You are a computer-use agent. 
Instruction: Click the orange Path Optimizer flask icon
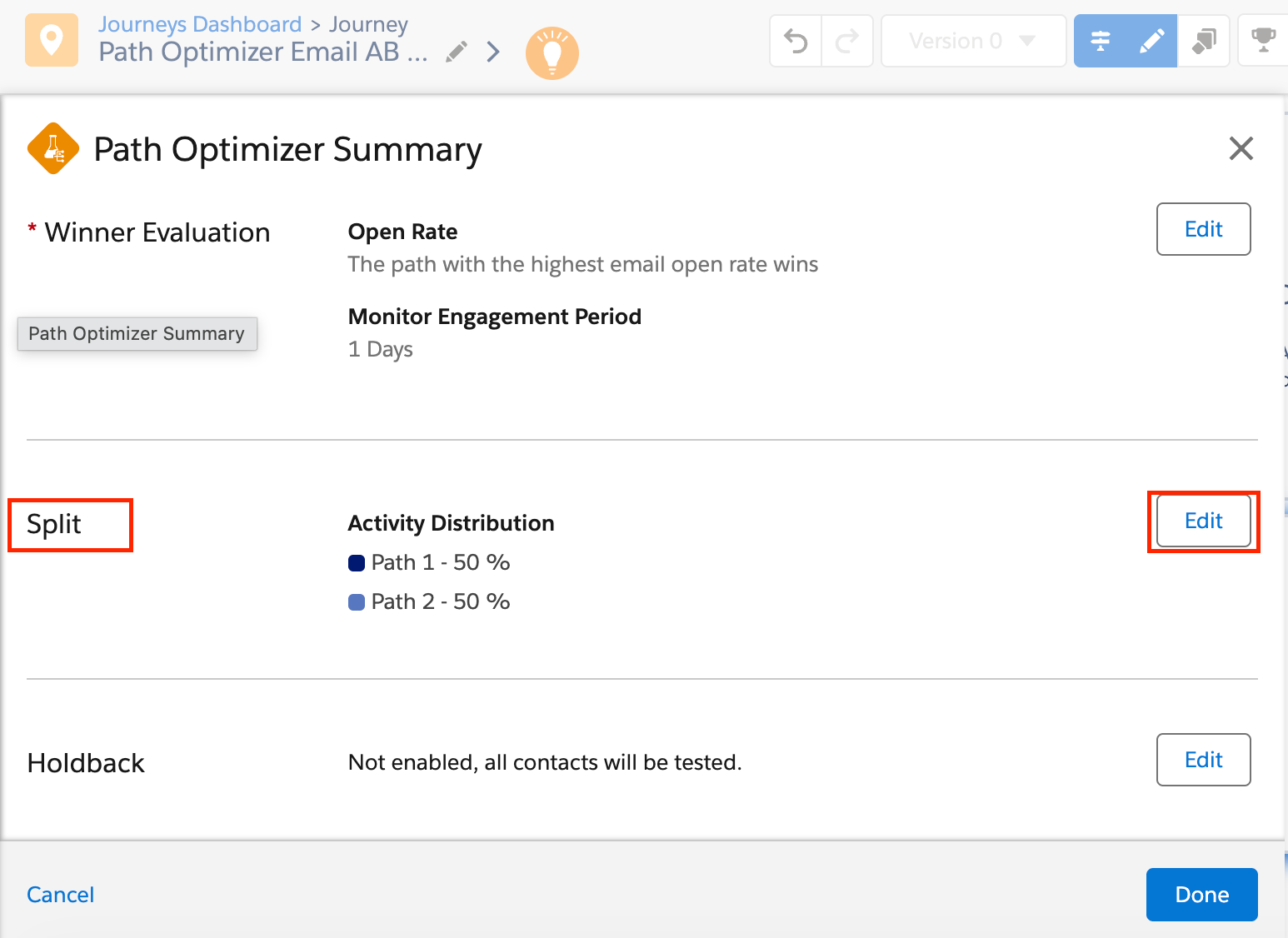coord(53,148)
